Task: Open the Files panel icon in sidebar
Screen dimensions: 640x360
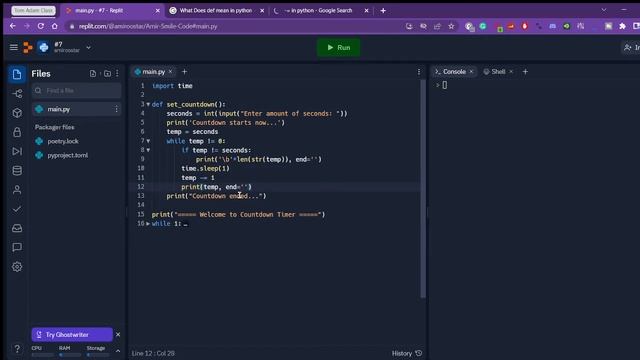Action: (x=17, y=74)
